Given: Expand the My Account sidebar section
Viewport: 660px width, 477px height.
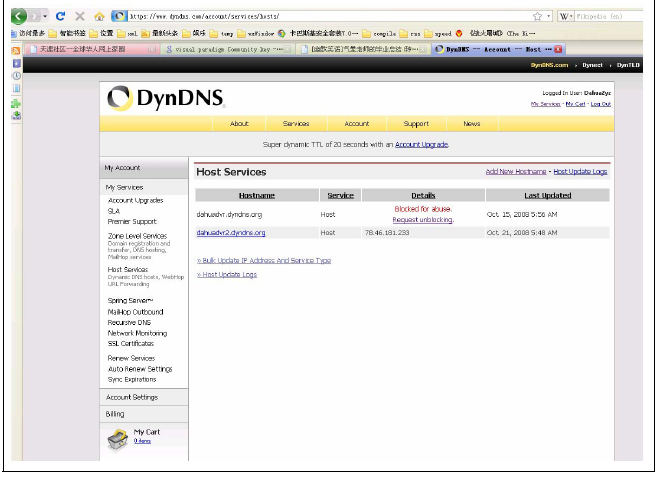Looking at the screenshot, I should pyautogui.click(x=144, y=168).
